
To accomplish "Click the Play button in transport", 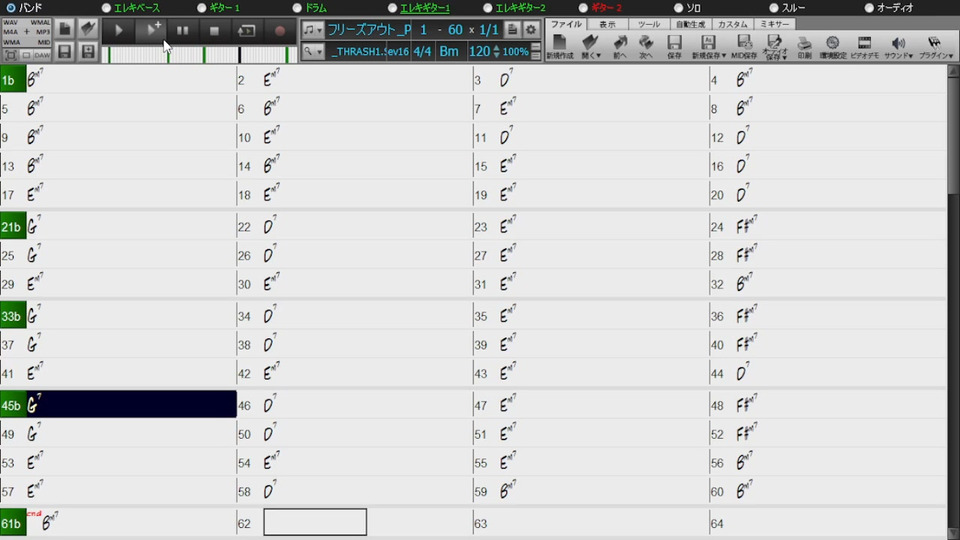I will coord(119,31).
